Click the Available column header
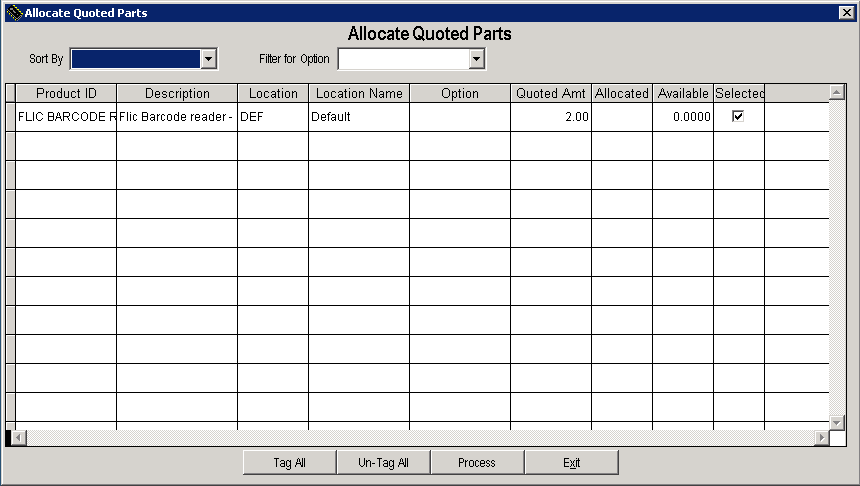Viewport: 860px width, 486px height. point(683,93)
